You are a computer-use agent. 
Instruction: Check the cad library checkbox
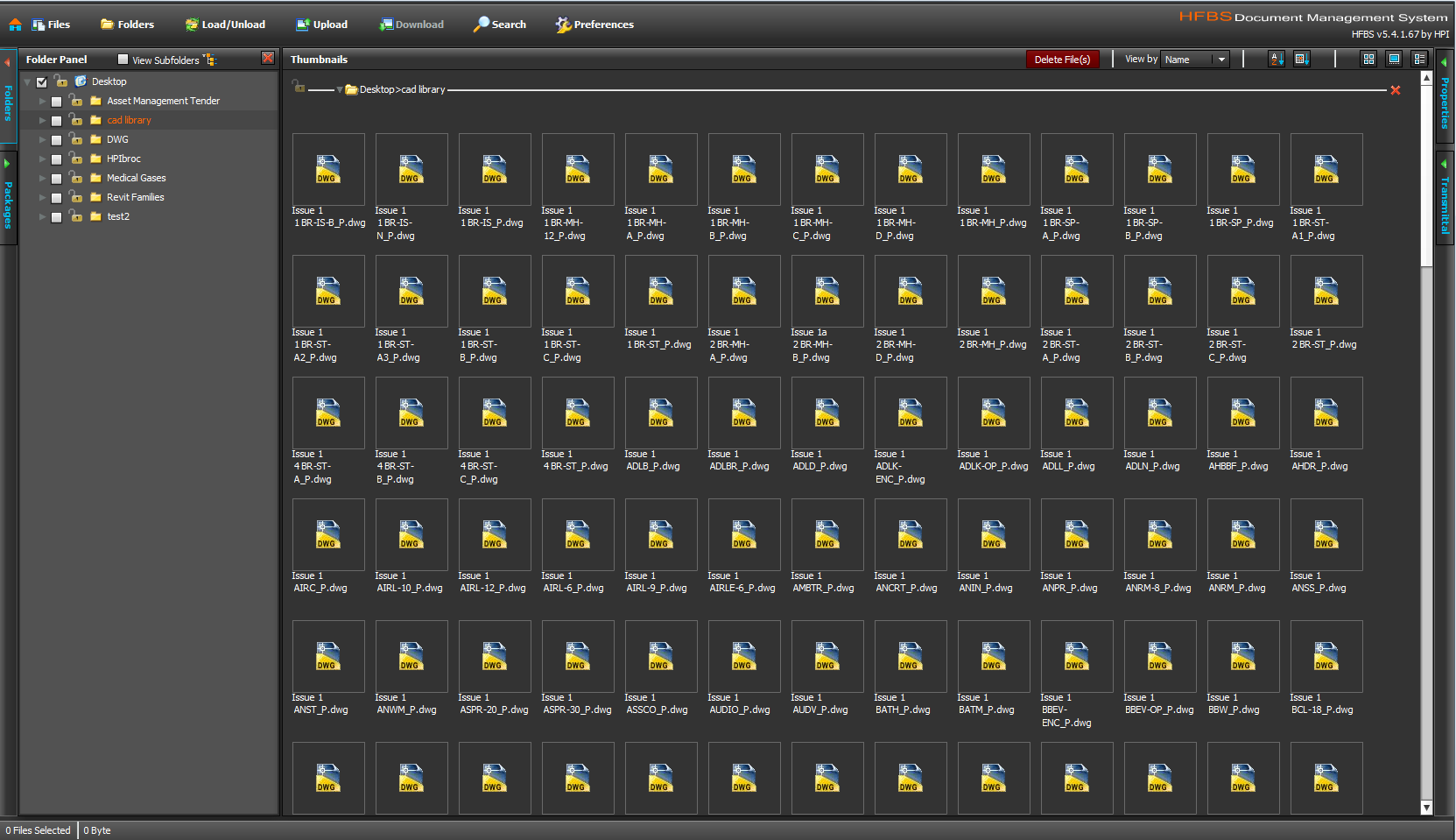click(x=56, y=120)
